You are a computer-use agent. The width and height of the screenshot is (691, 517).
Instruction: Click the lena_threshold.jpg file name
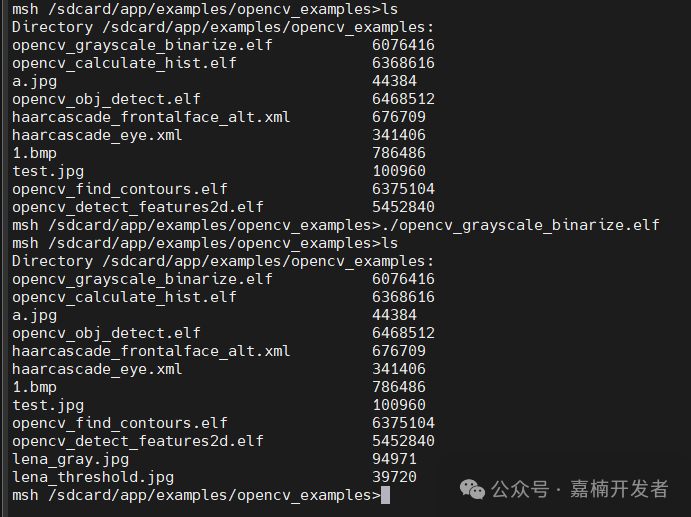(x=93, y=477)
